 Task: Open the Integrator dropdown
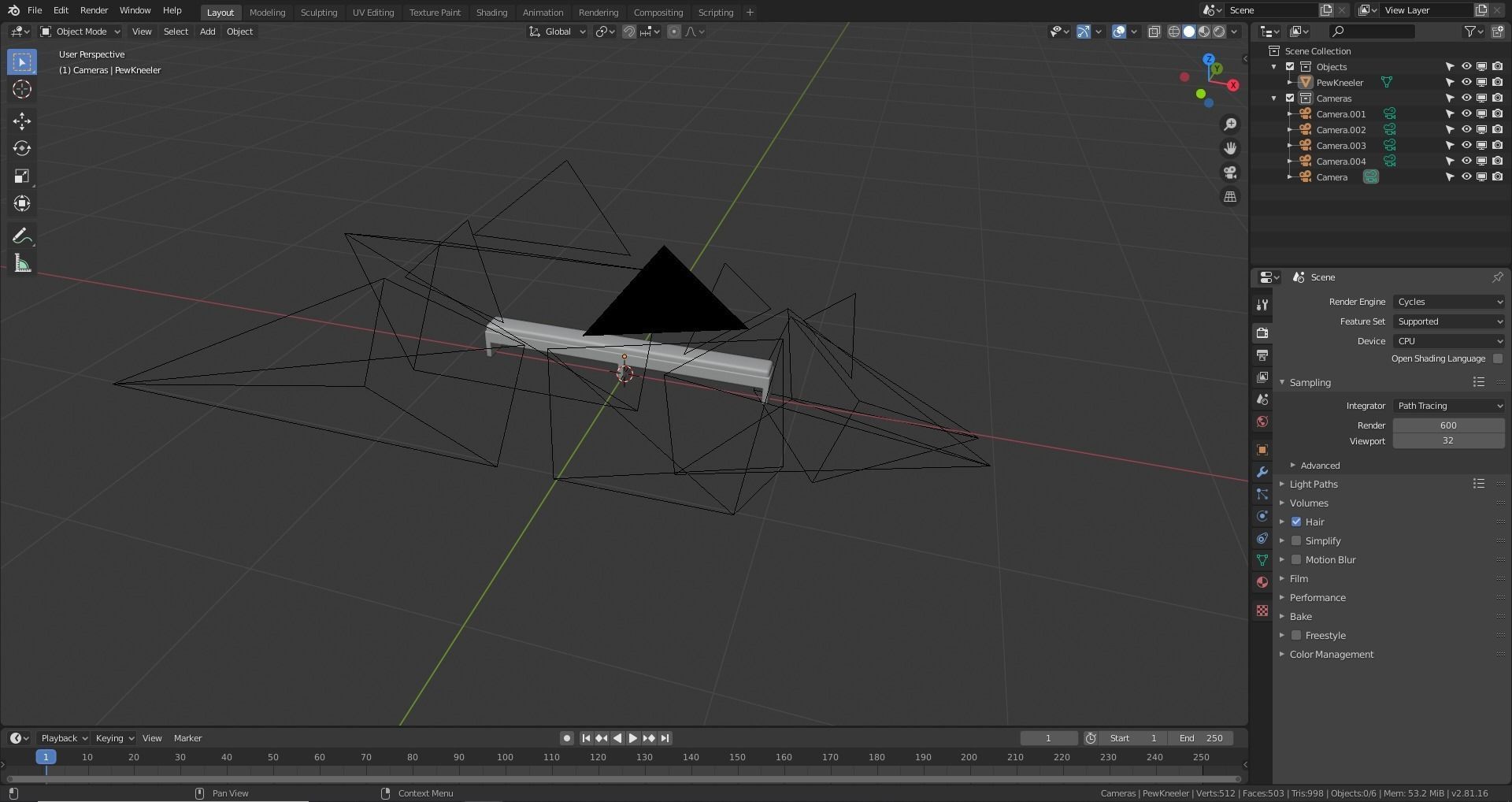tap(1449, 406)
